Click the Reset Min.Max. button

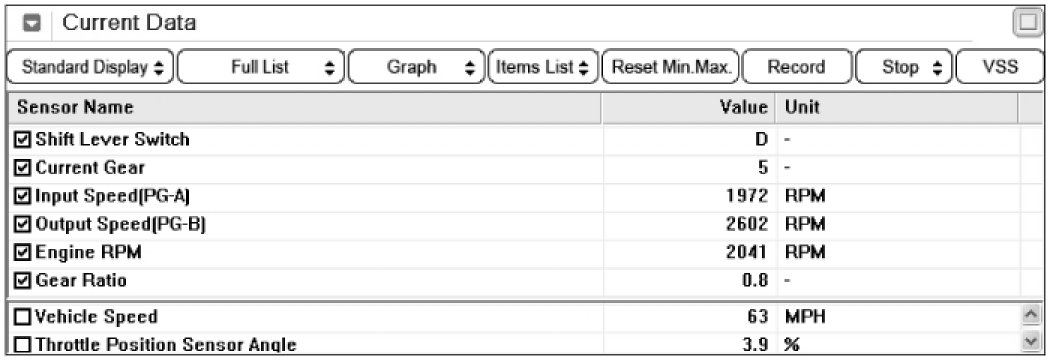pyautogui.click(x=670, y=67)
